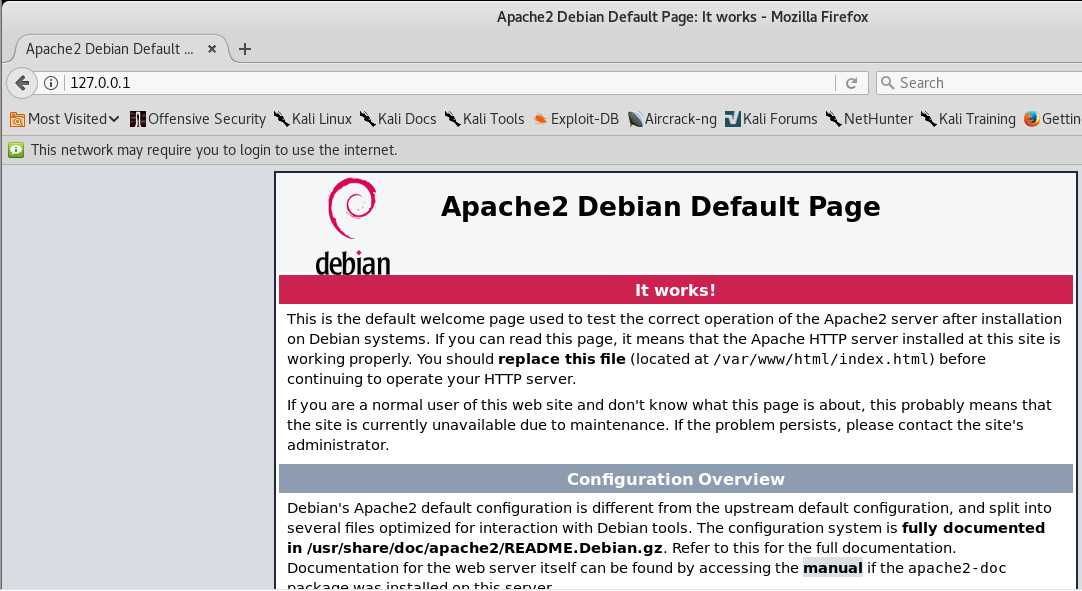This screenshot has height=591, width=1082.
Task: Reload the page with refresh icon
Action: [x=852, y=83]
